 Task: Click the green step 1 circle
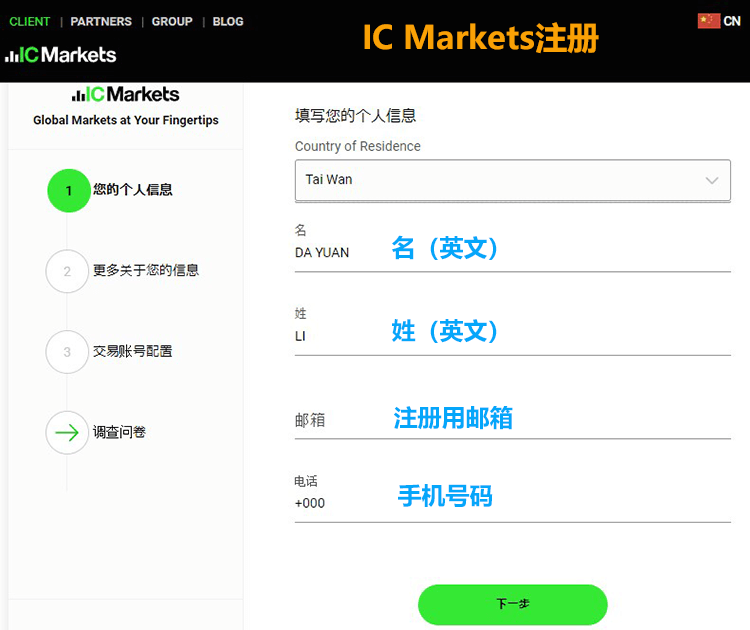pyautogui.click(x=69, y=190)
